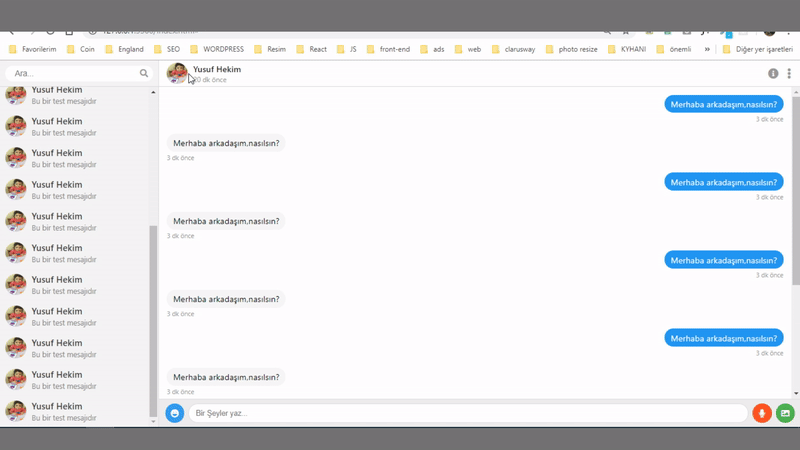800x450 pixels.
Task: Open the conversation info icon
Action: [773, 73]
